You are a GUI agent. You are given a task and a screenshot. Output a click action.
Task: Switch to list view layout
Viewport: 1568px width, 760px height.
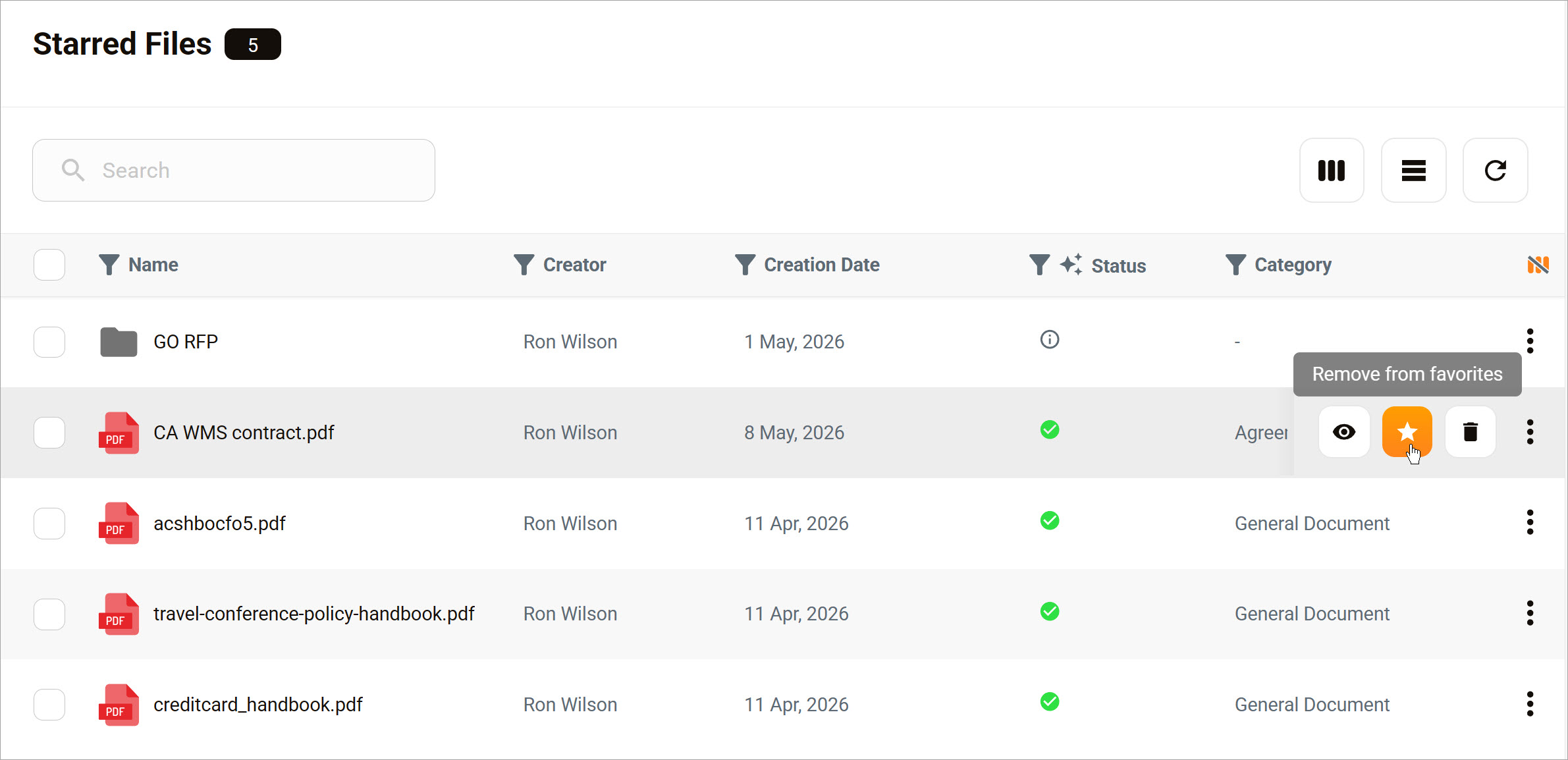click(1413, 171)
